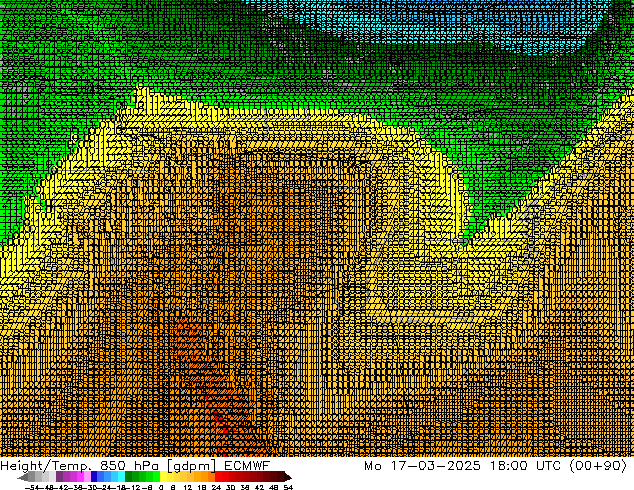Click the forecast offset '(00+90)' text
634x490 pixels.
pos(598,465)
